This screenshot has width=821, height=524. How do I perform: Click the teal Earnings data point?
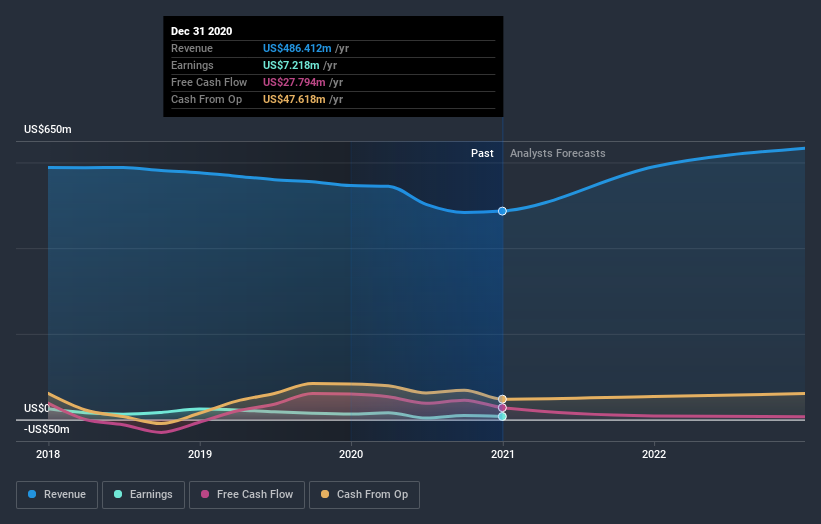pyautogui.click(x=502, y=417)
